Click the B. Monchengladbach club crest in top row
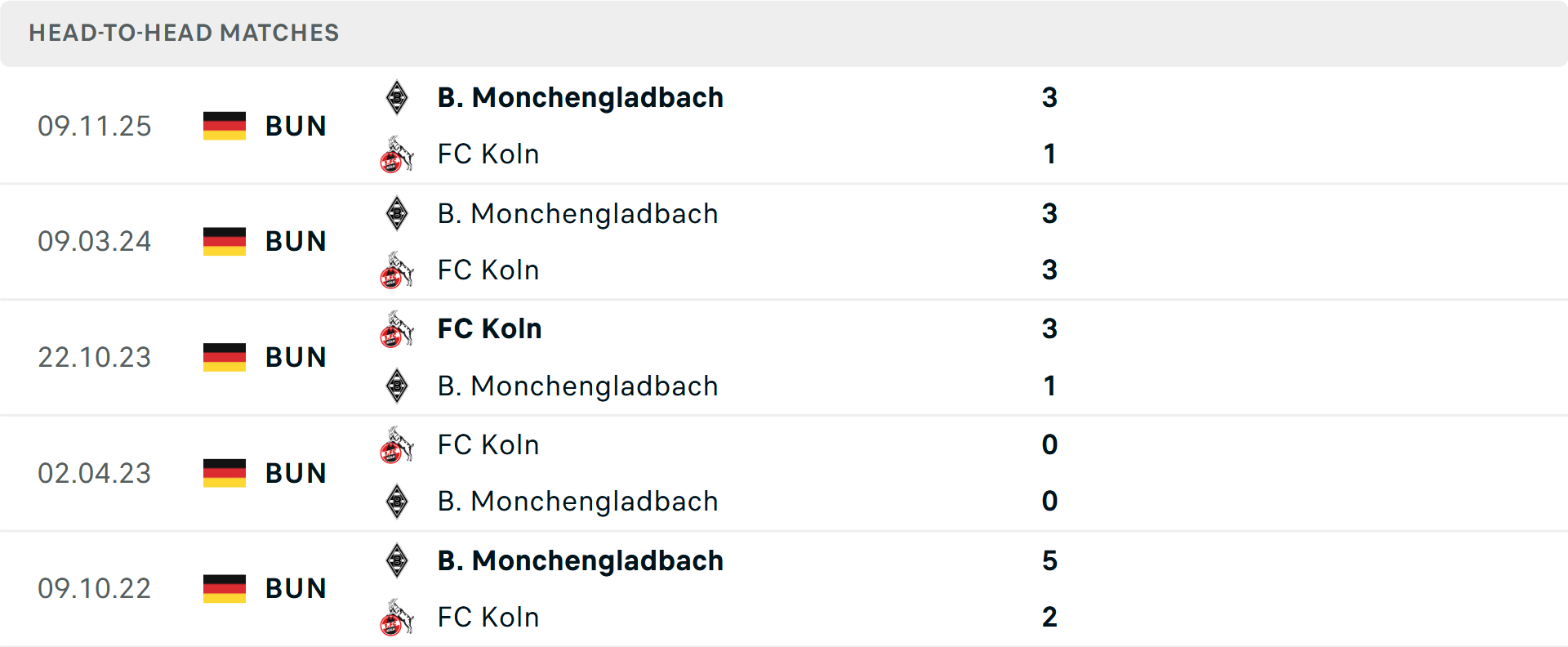Screen dimensions: 1568x647 pos(397,97)
